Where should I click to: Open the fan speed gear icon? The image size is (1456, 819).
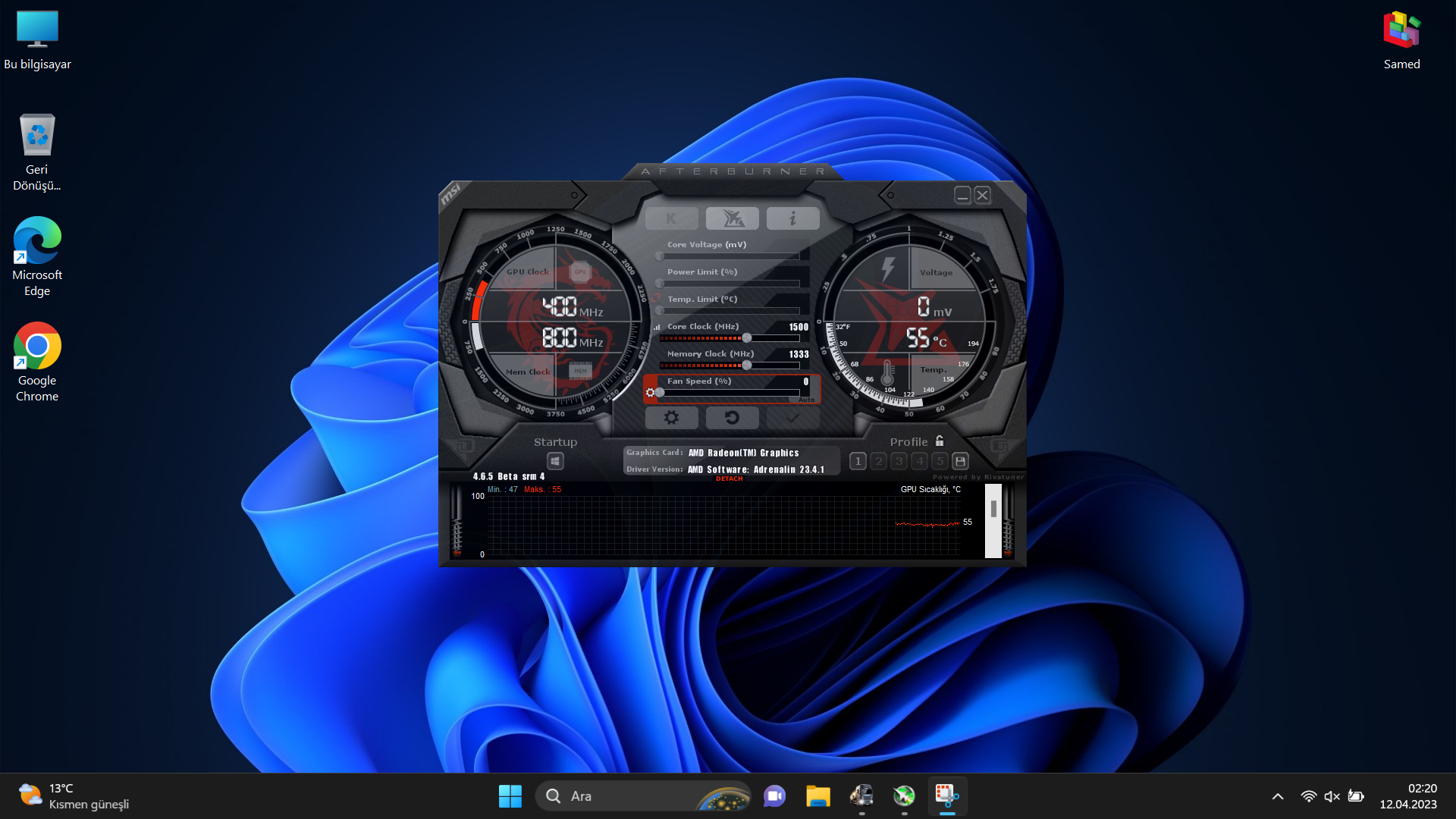(650, 392)
